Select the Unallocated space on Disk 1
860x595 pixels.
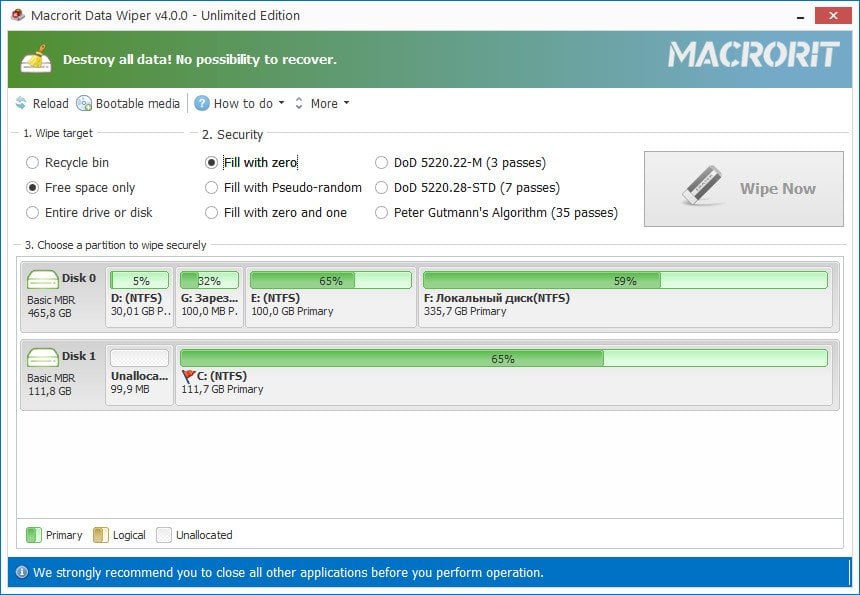(139, 371)
